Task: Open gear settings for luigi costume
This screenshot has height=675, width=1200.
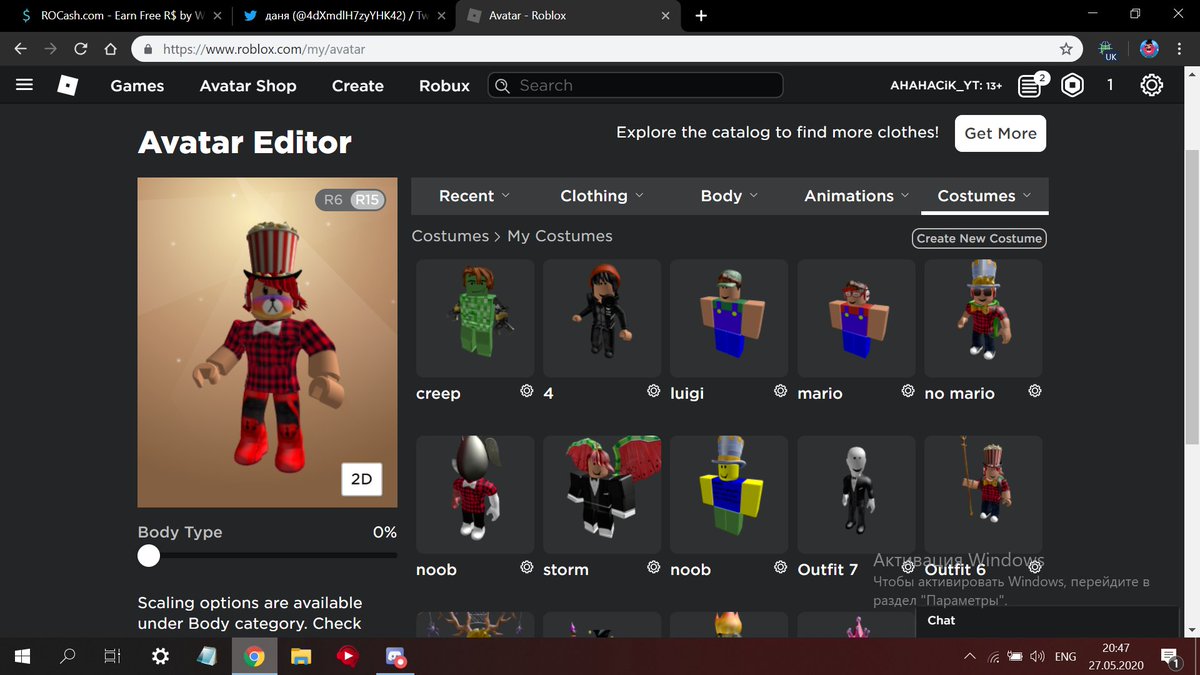Action: click(x=781, y=391)
